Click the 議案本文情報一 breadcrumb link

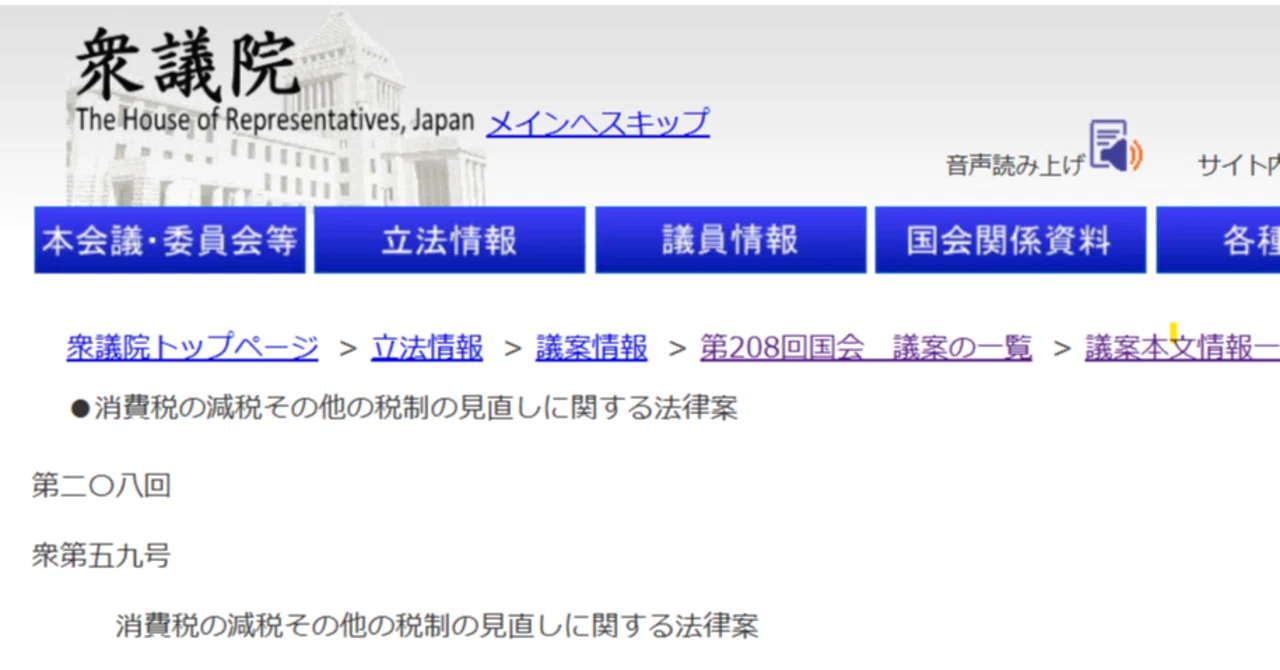click(x=1182, y=347)
